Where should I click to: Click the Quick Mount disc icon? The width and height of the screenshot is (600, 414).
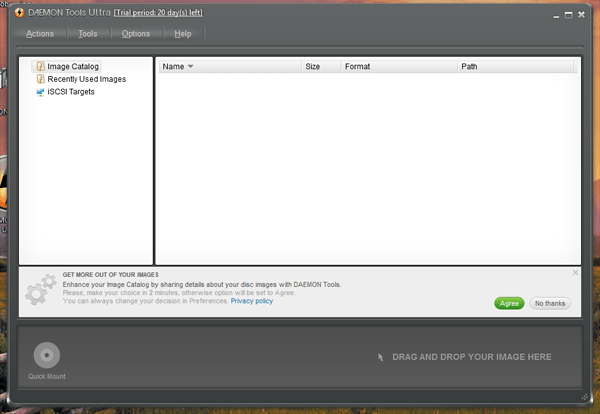[47, 355]
